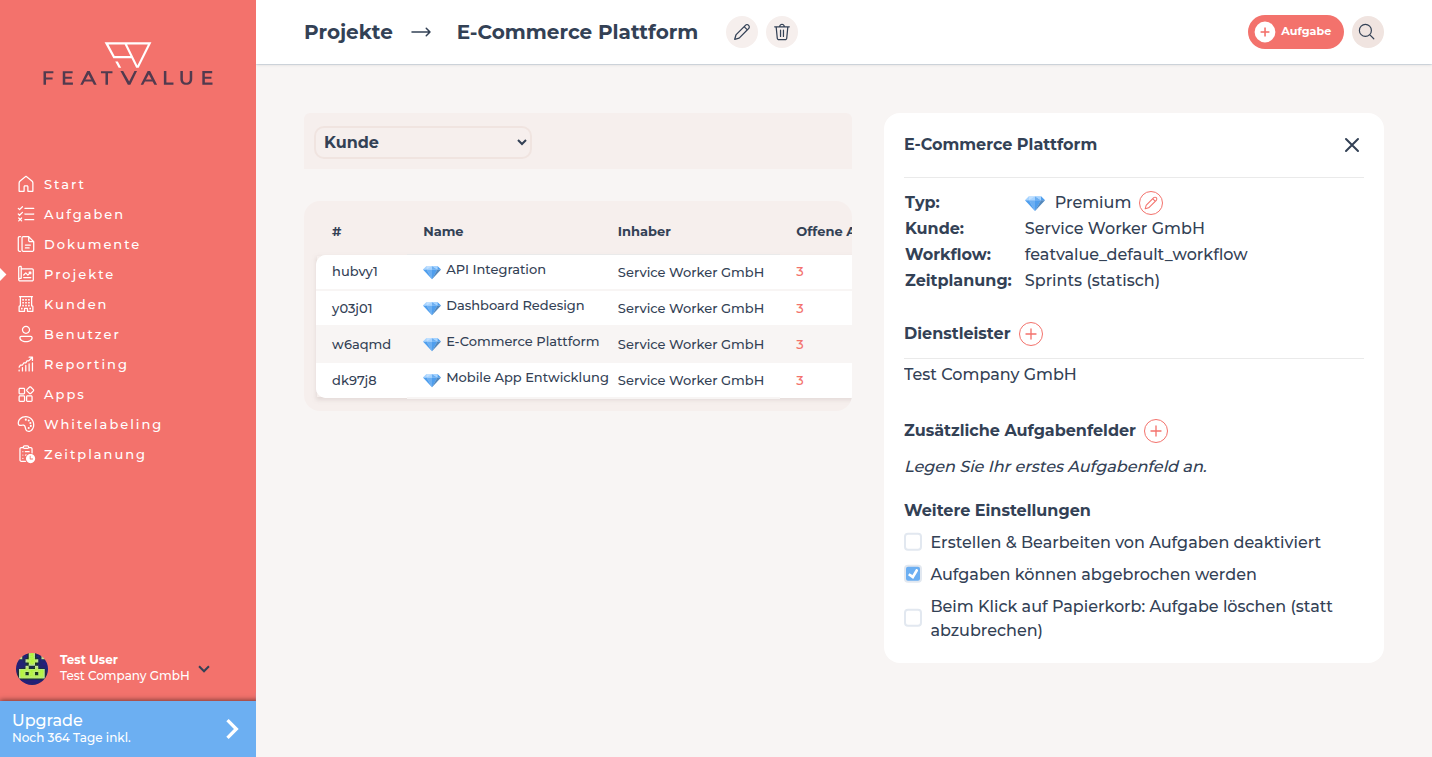Screen dimensions: 1432x757
Task: Click diamond icon in Dashboard Redesign row
Action: (432, 307)
